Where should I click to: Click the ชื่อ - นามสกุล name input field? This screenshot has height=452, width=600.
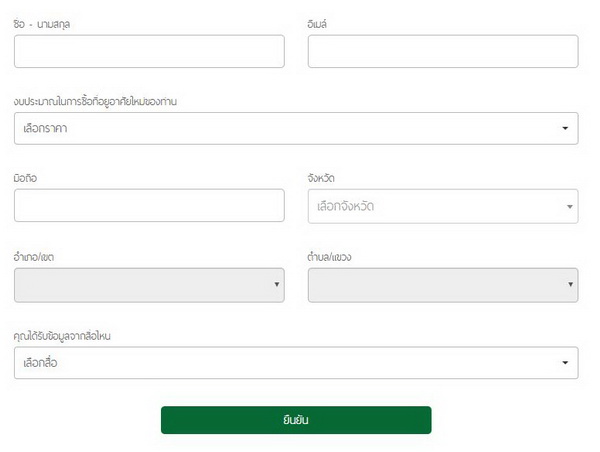tap(149, 51)
